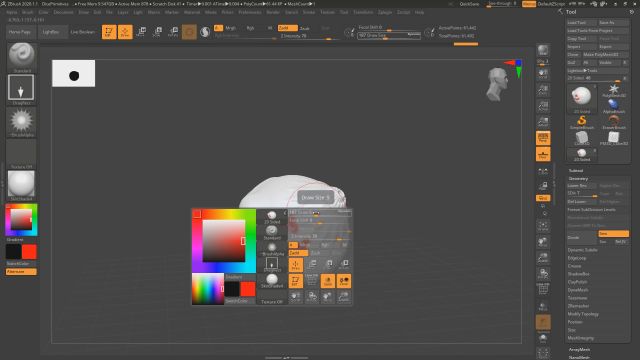The image size is (640, 360).
Task: Toggle the Mrgb button in top shelf
Action: [231, 28]
